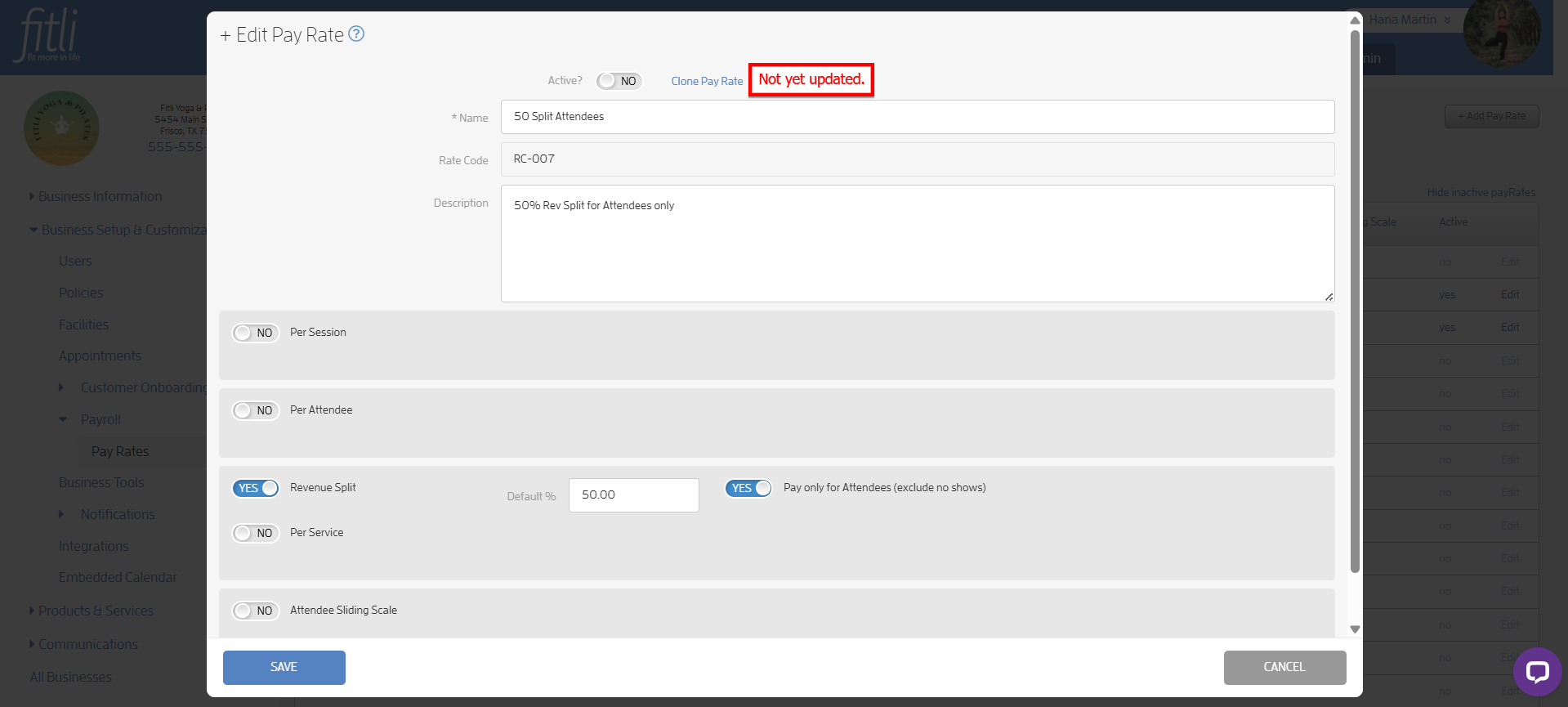1568x707 pixels.
Task: Open Embedded Calendar in the sidebar
Action: pyautogui.click(x=118, y=578)
